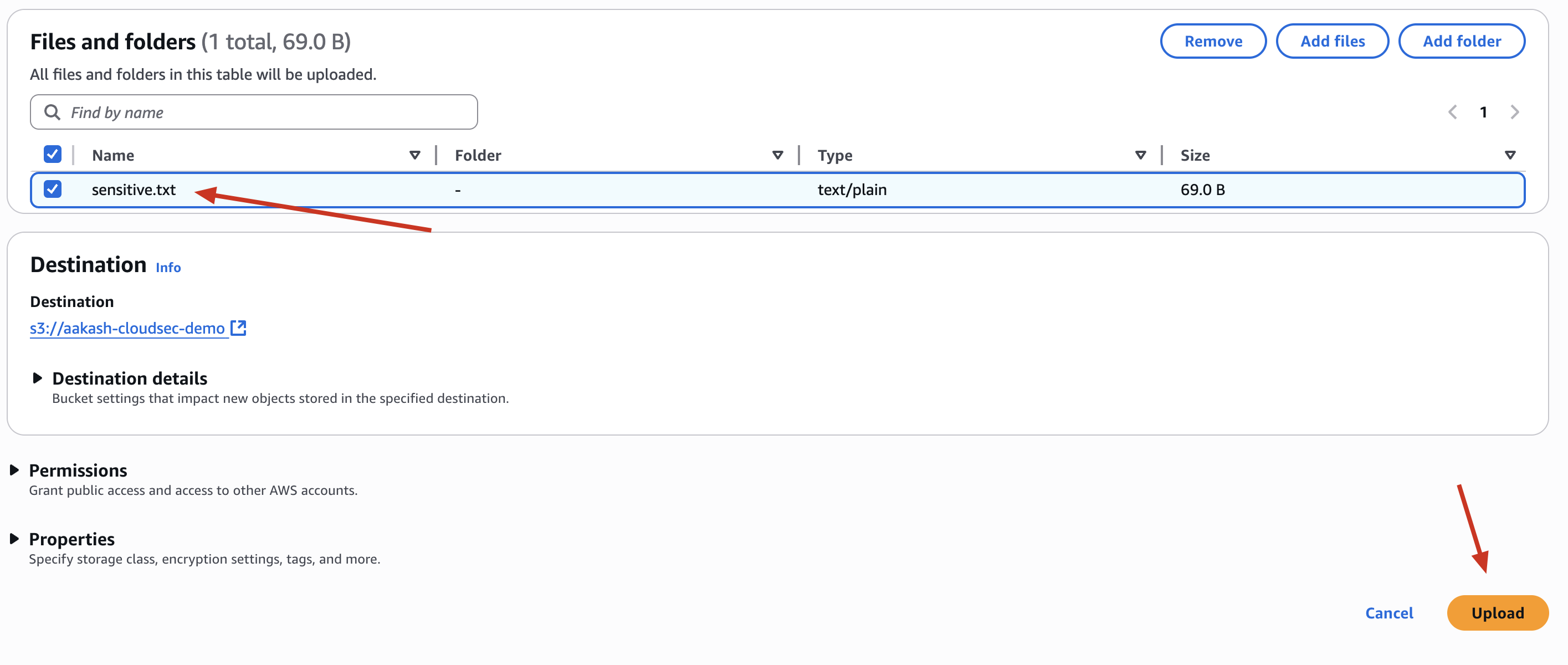The width and height of the screenshot is (1568, 665).
Task: Uncheck the sensitive.txt row checkbox
Action: (x=52, y=190)
